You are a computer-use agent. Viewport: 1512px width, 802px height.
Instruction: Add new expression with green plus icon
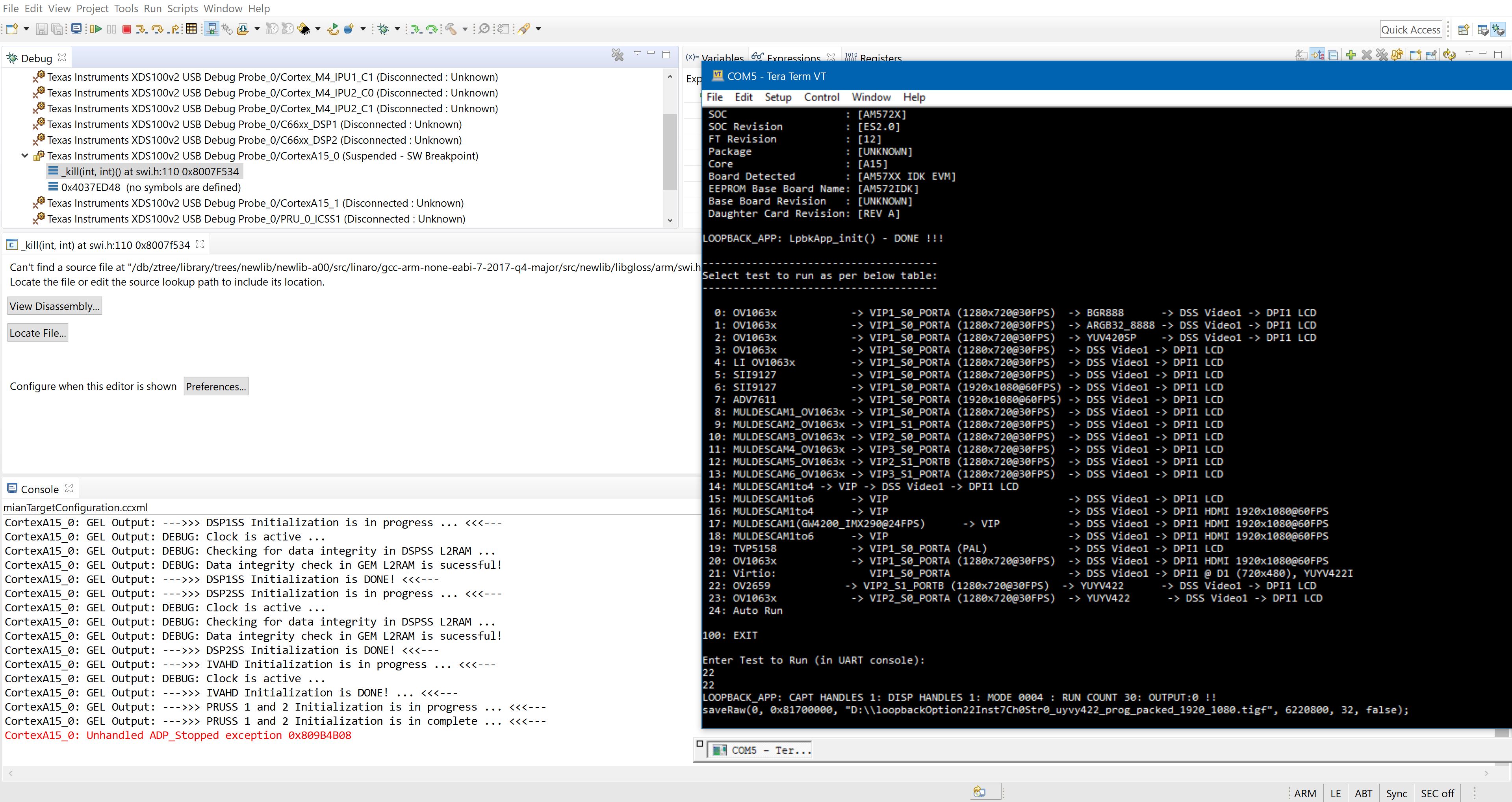[1351, 55]
